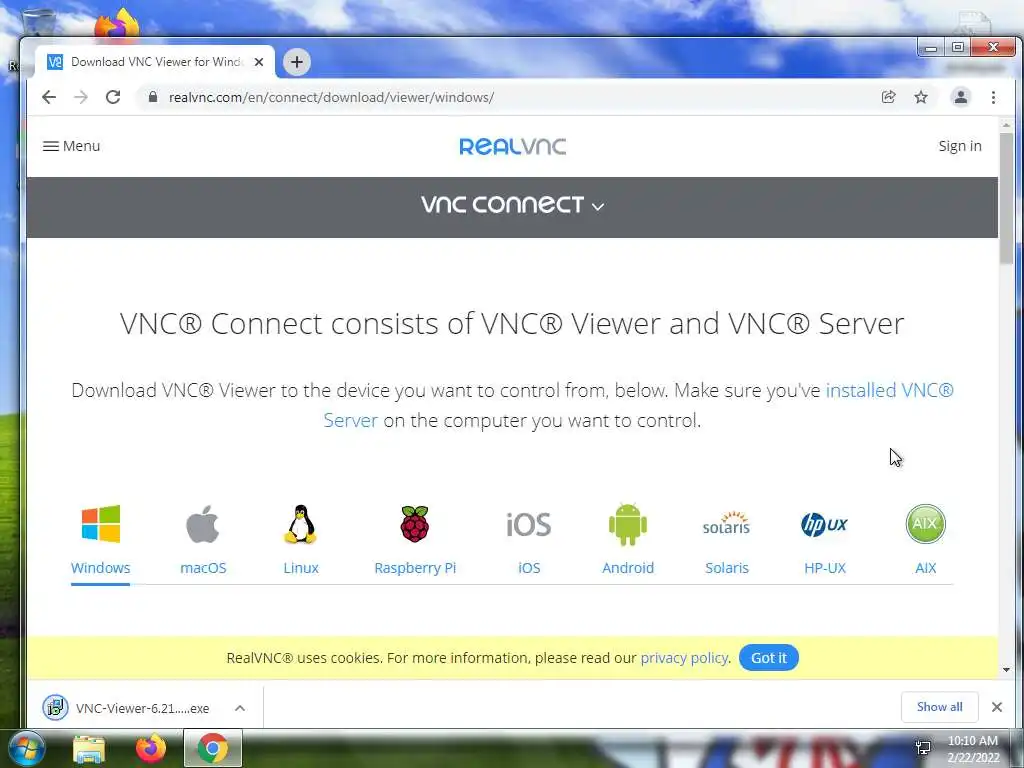Select the Raspberry Pi icon
This screenshot has width=1024, height=768.
click(x=415, y=524)
